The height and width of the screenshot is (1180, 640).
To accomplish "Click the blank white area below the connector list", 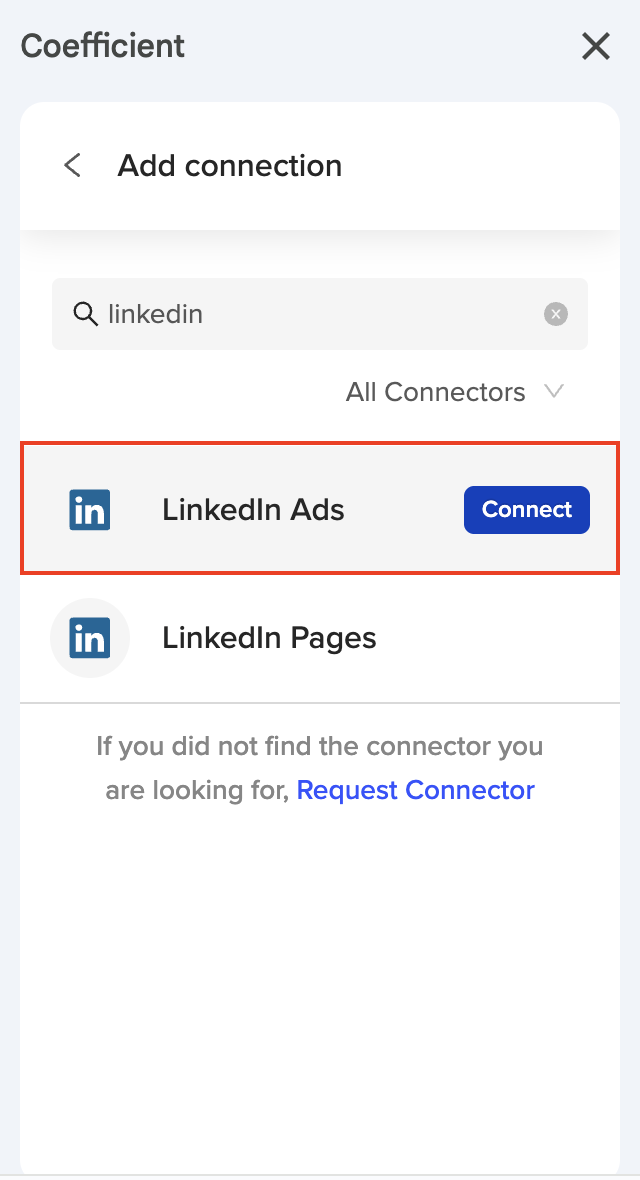I will [320, 980].
